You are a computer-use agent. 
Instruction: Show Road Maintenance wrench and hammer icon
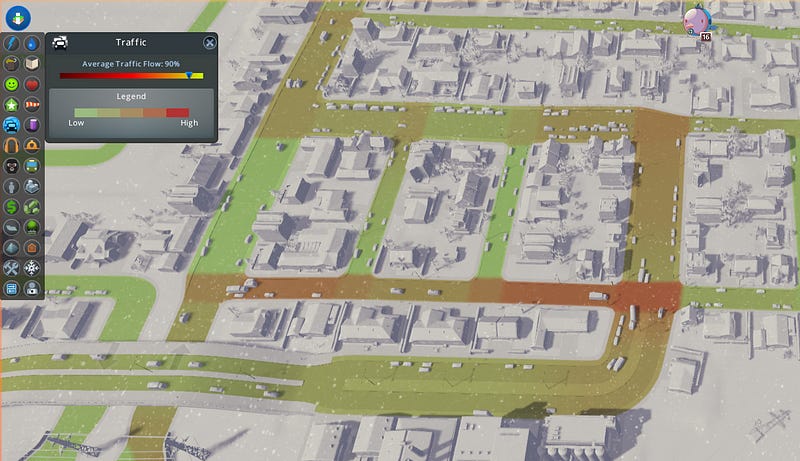click(x=11, y=268)
